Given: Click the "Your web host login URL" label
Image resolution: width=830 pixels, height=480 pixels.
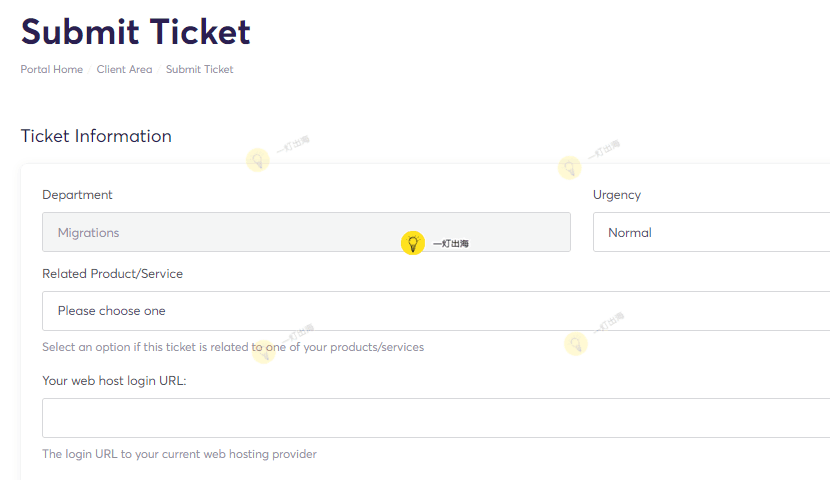Looking at the screenshot, I should [x=114, y=381].
